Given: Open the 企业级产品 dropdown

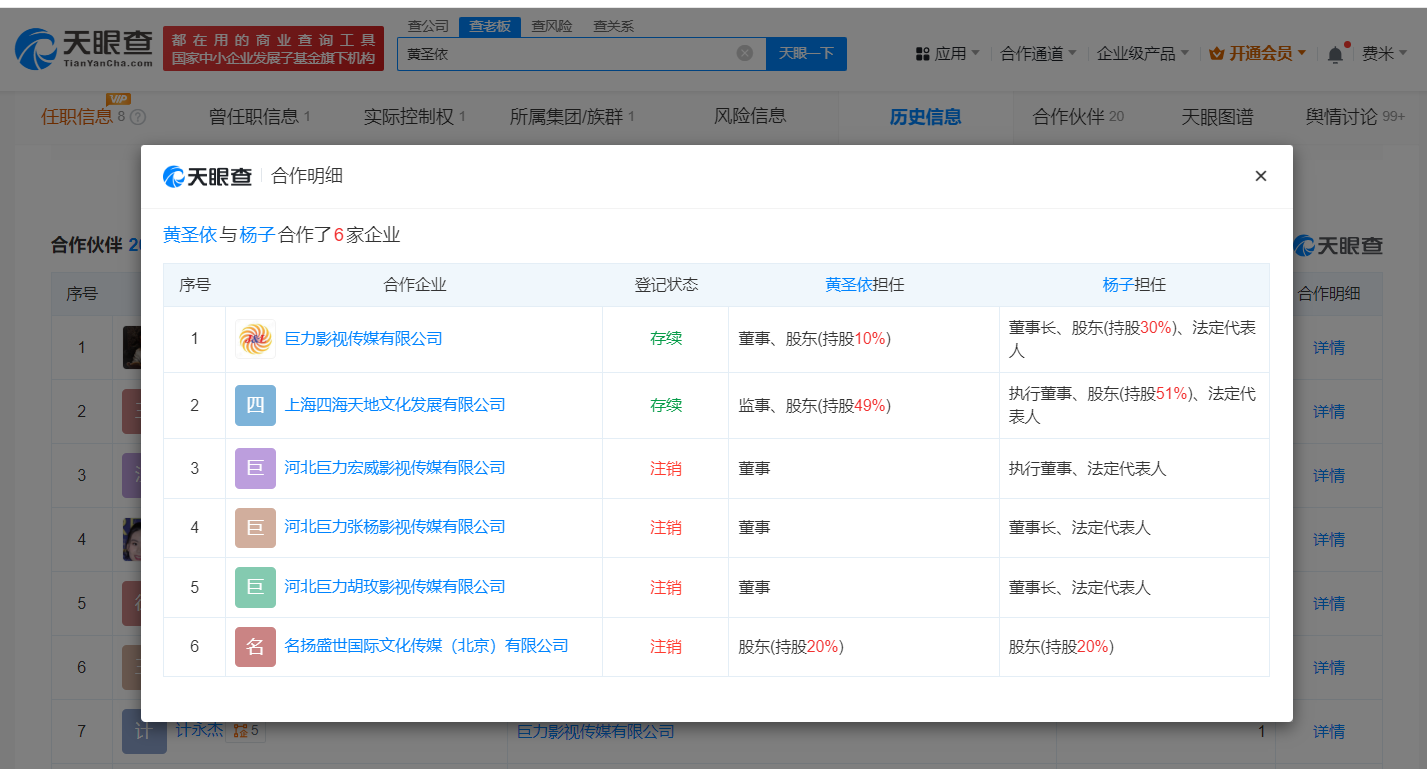Looking at the screenshot, I should (x=1143, y=54).
